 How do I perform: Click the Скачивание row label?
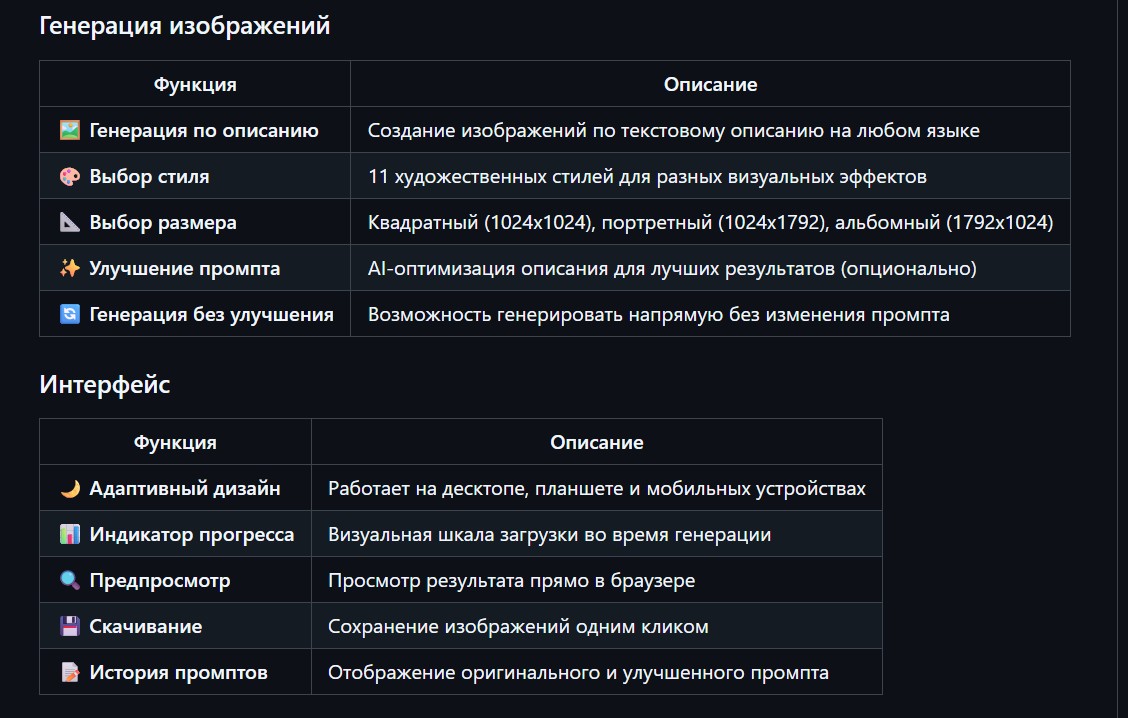pyautogui.click(x=145, y=626)
